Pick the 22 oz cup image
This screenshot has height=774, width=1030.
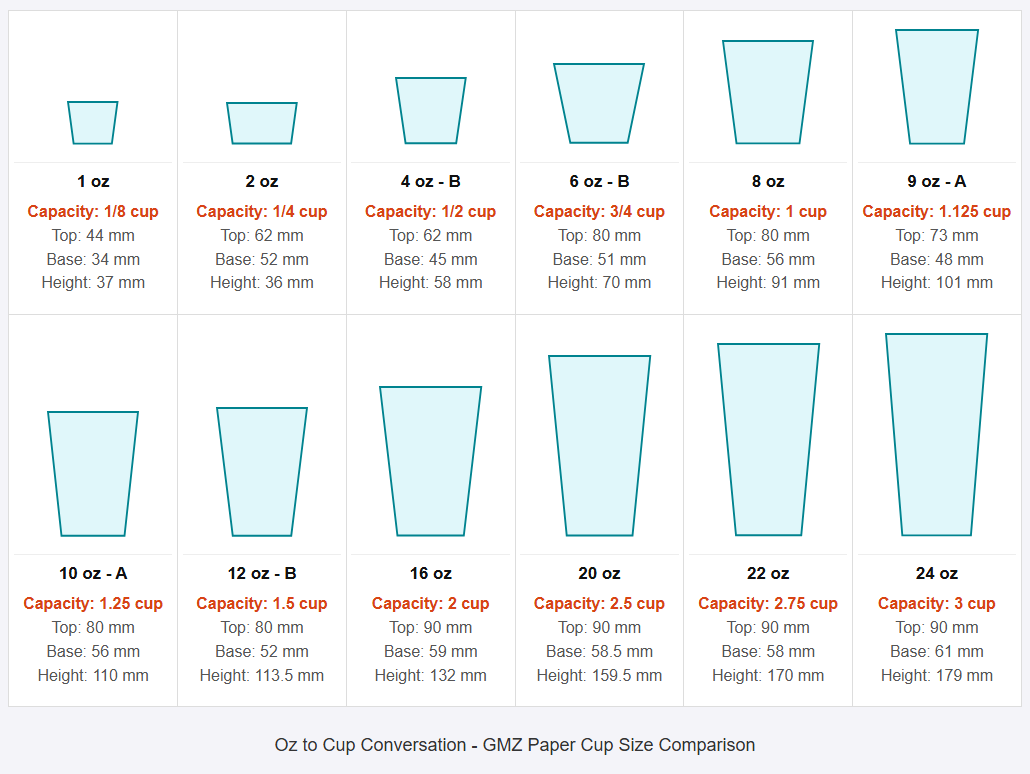pyautogui.click(x=768, y=440)
